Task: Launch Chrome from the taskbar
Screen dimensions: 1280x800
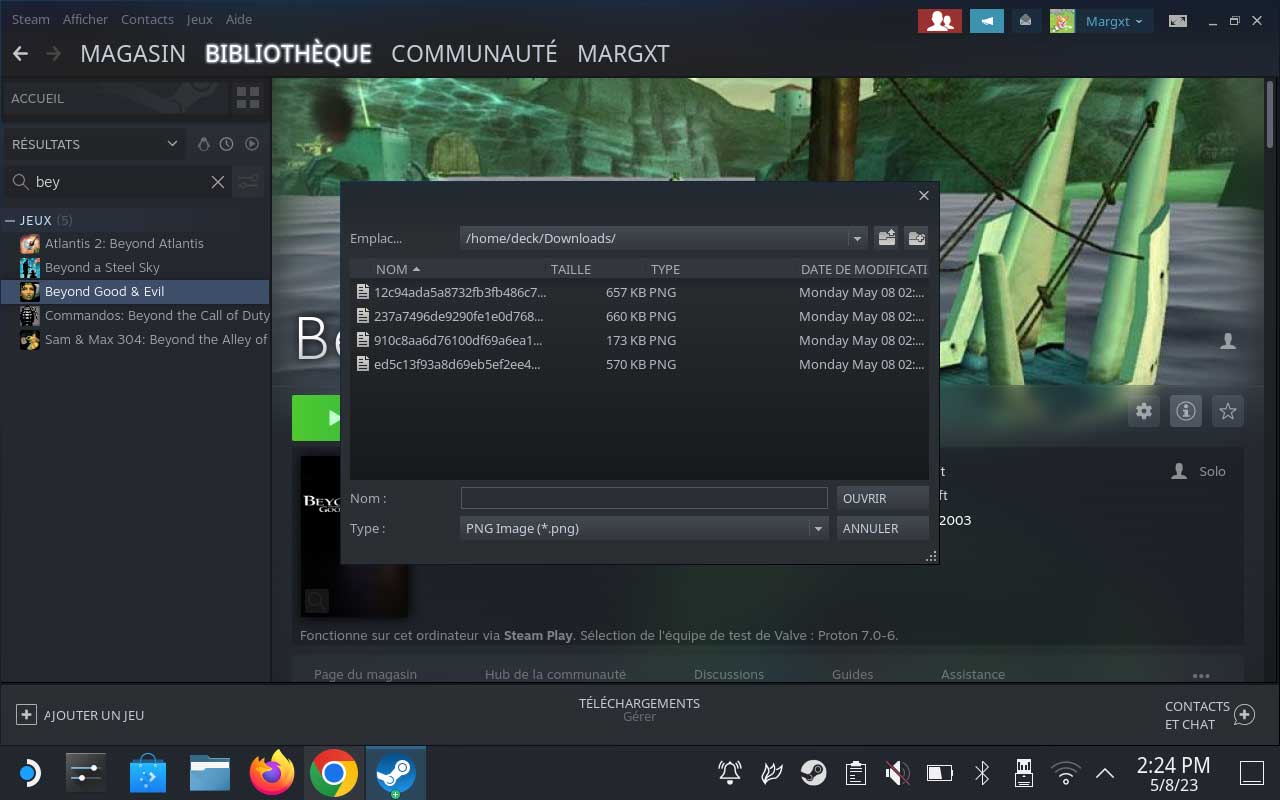Action: (x=334, y=773)
